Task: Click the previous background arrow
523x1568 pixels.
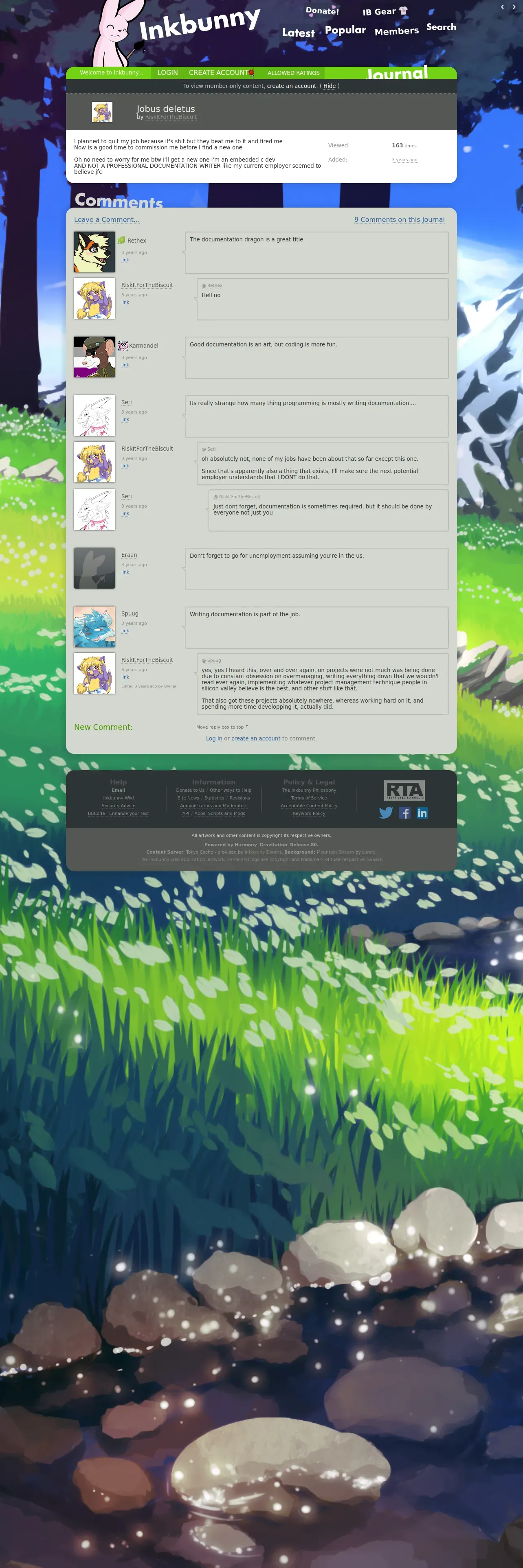Action: pos(502,7)
